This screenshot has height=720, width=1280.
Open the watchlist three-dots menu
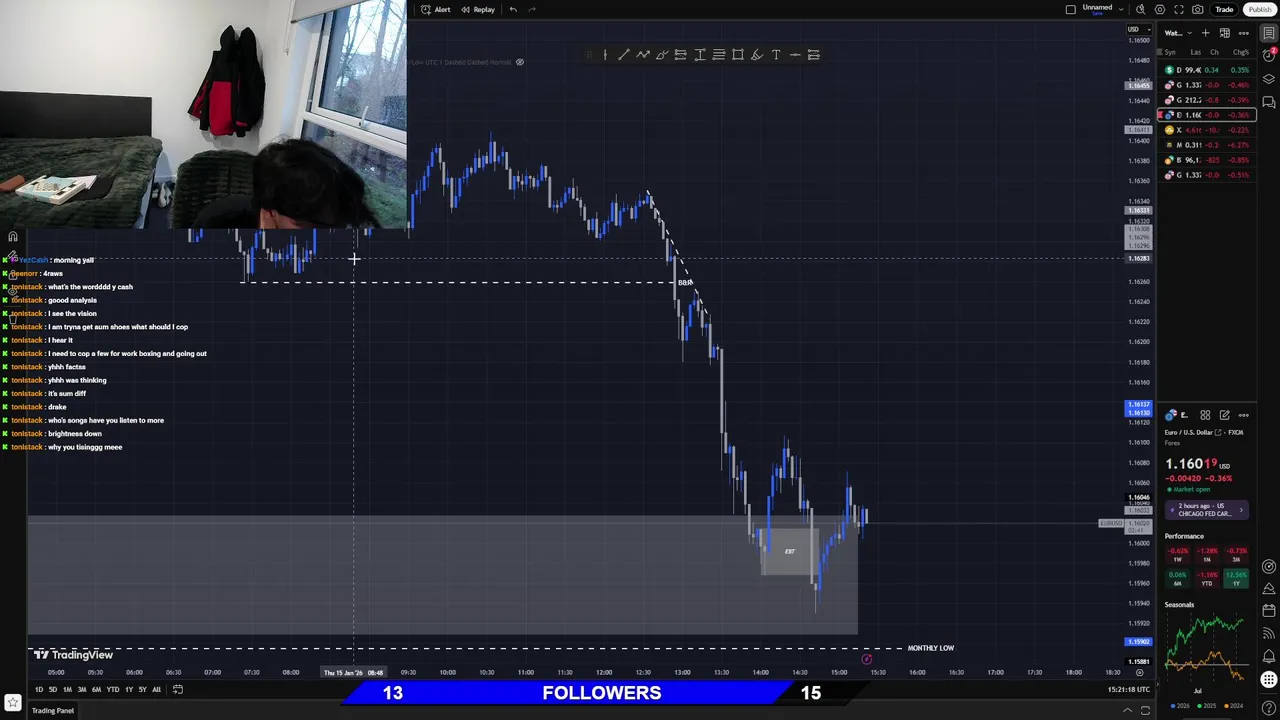(x=1244, y=33)
